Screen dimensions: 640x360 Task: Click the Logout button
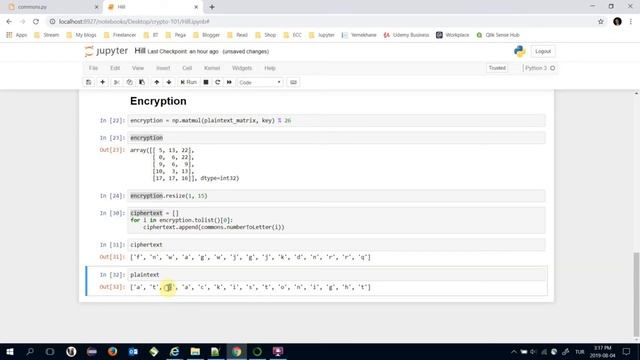(543, 51)
